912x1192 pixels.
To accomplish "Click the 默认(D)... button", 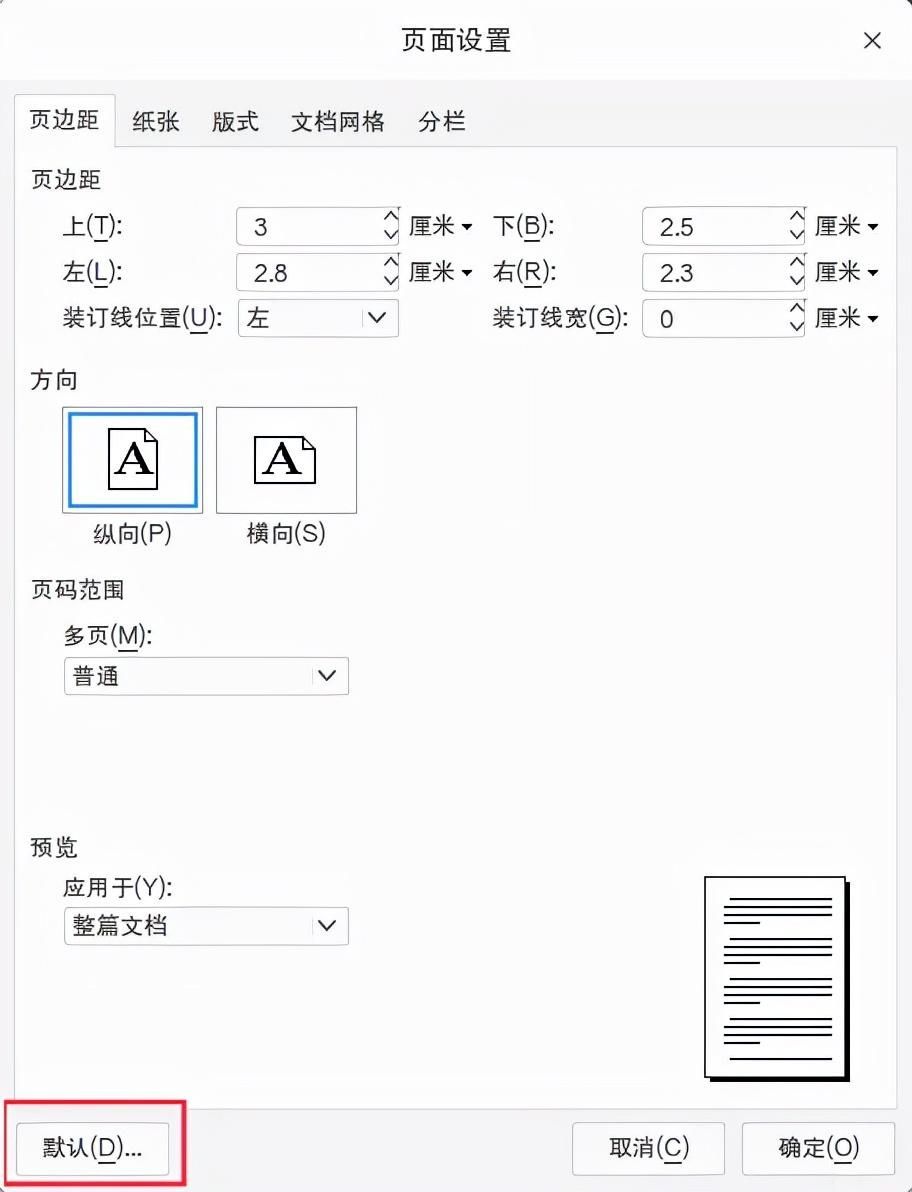I will click(93, 1148).
